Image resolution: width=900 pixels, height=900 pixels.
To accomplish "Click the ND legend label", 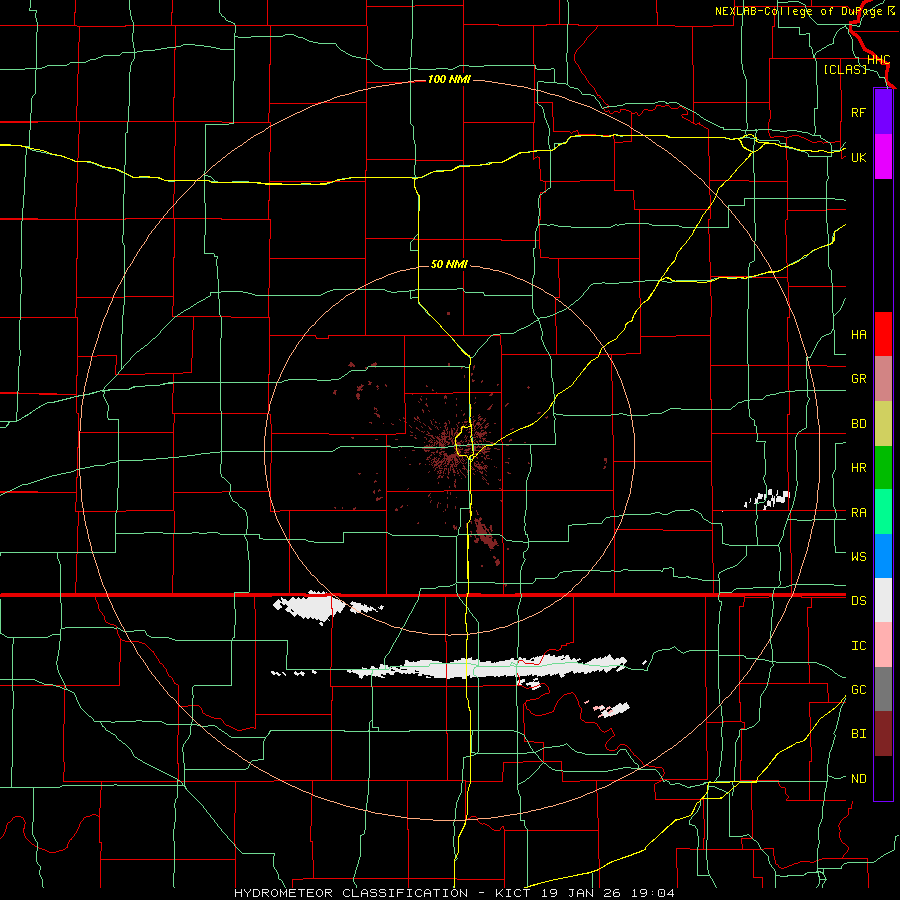I will 858,778.
